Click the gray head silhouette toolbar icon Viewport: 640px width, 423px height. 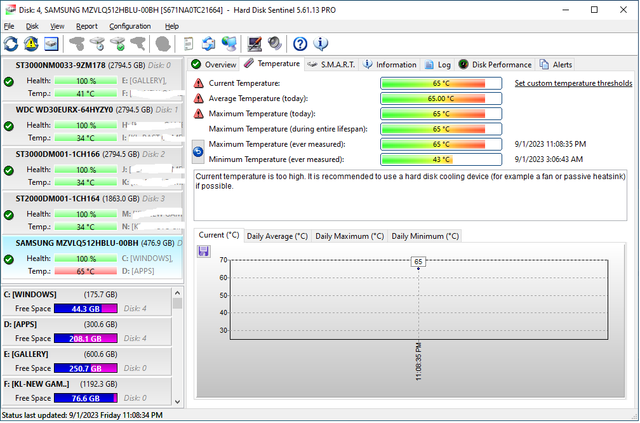163,44
